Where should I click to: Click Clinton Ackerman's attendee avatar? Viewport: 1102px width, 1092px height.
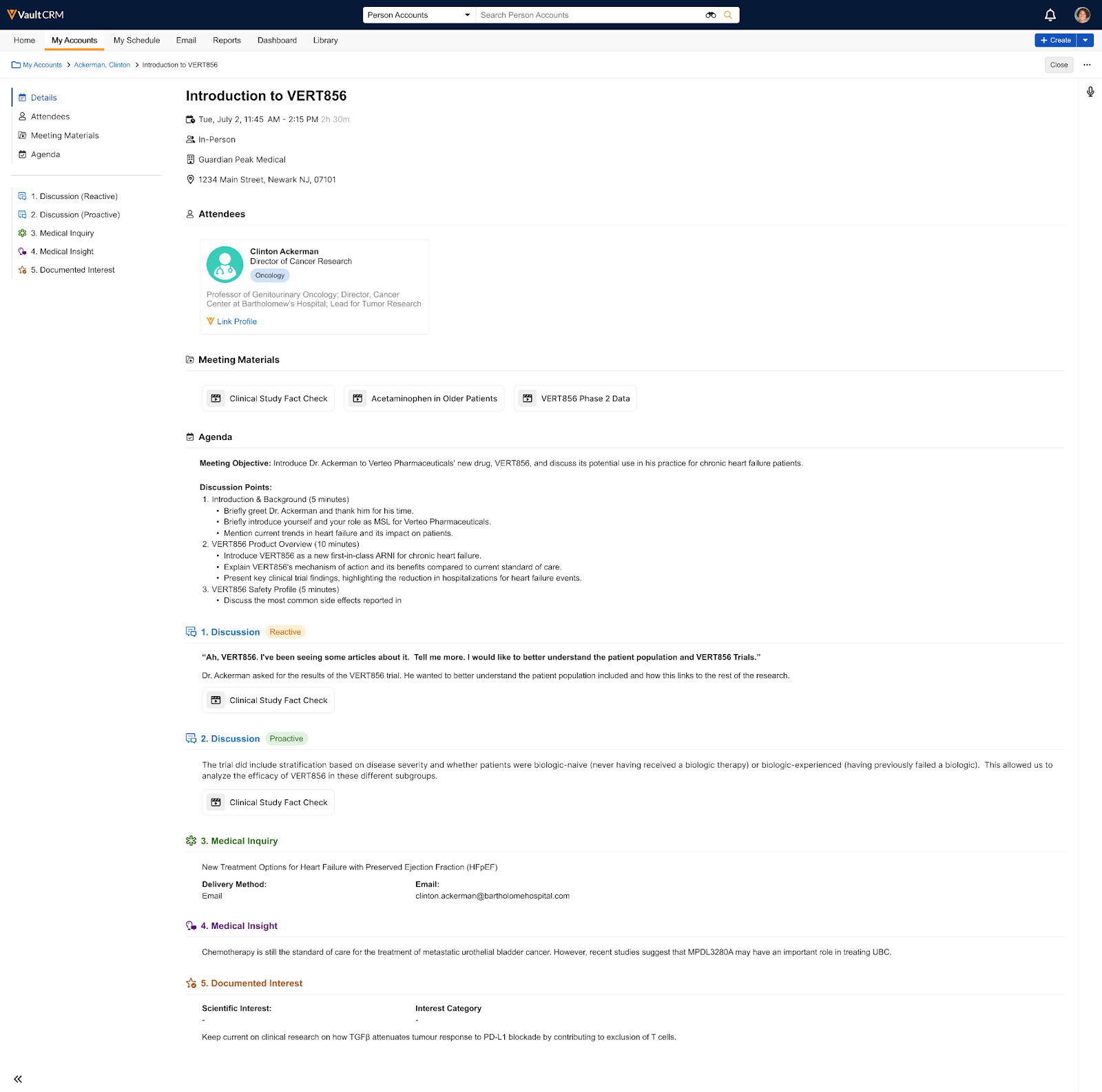(x=225, y=264)
